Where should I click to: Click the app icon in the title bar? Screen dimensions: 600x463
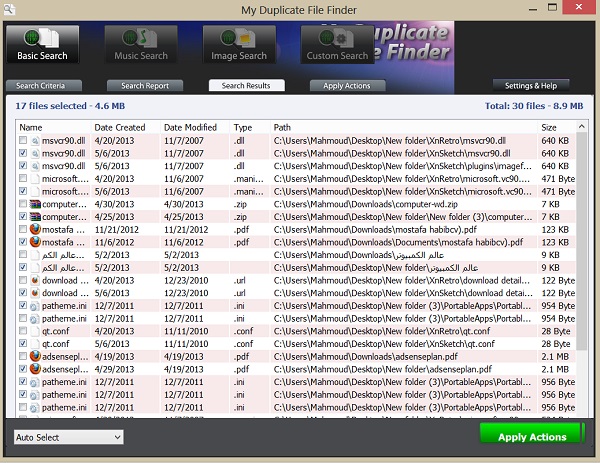coord(9,9)
